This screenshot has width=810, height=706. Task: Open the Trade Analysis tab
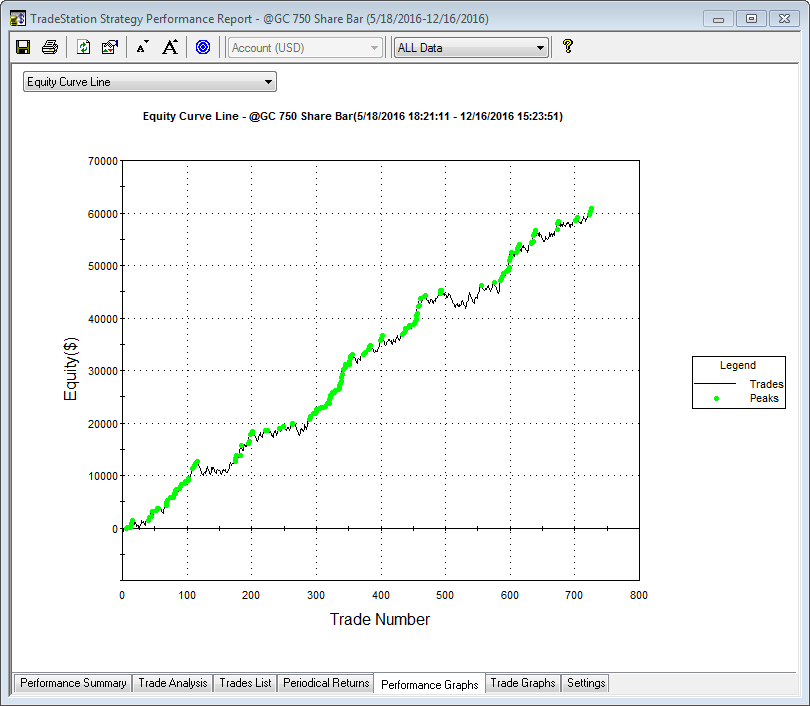click(x=173, y=683)
